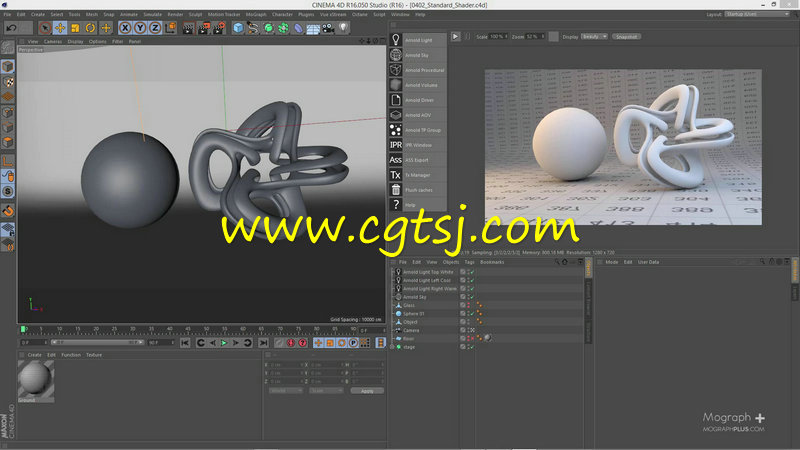Click the Render View clapperboard icon
Image resolution: width=800 pixels, height=450 pixels.
click(x=188, y=28)
